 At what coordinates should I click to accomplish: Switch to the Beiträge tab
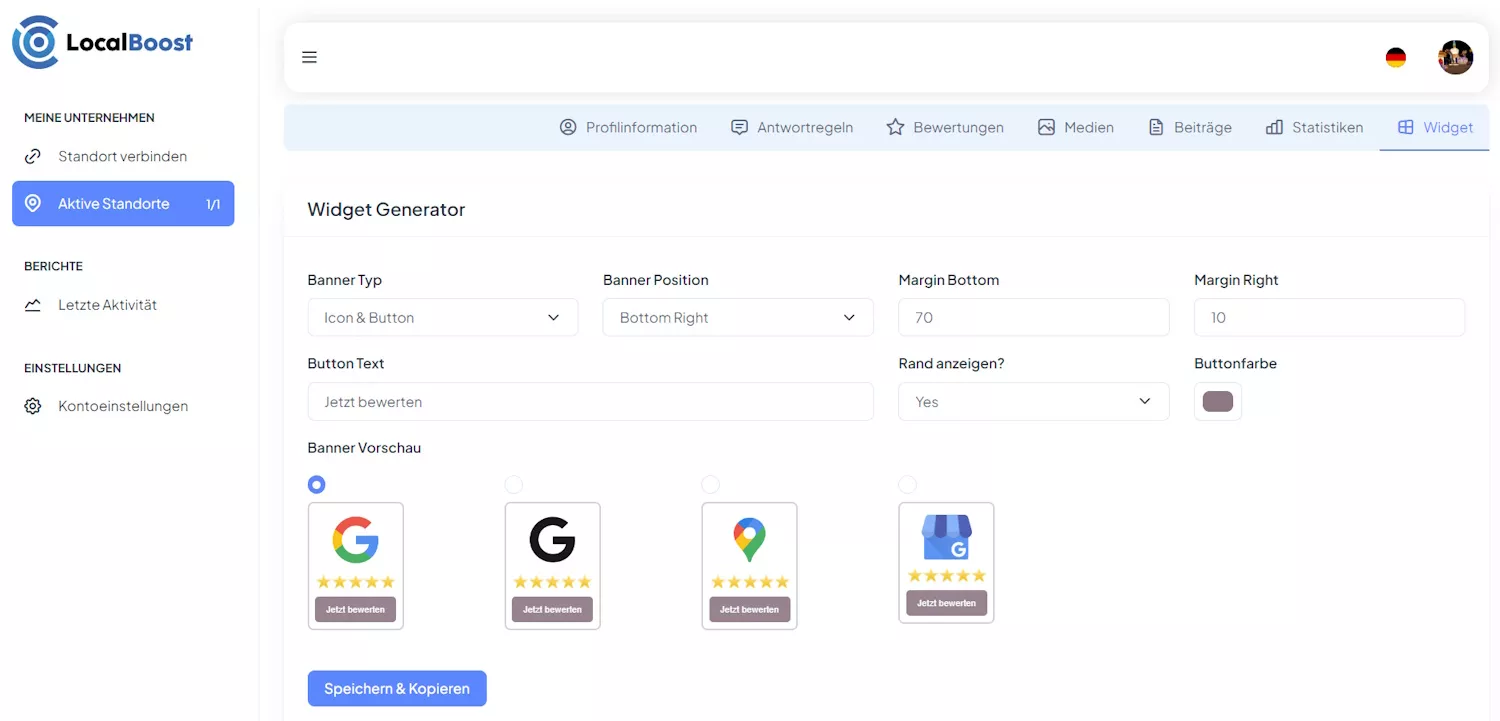(x=1190, y=127)
